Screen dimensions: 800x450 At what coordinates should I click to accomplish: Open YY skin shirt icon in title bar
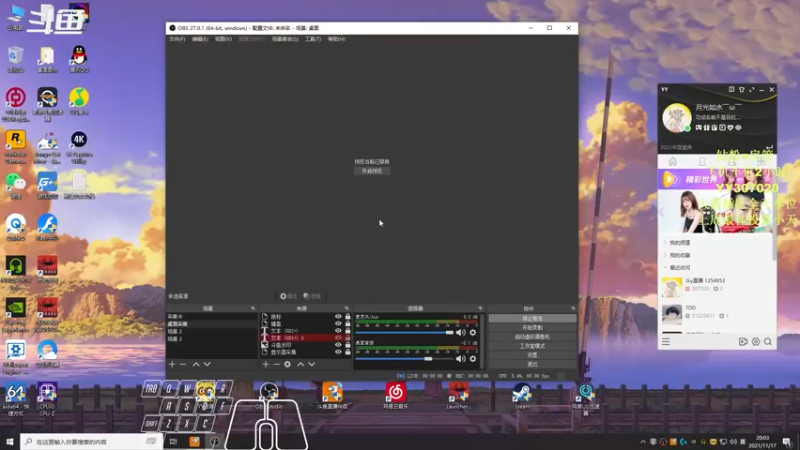coord(741,89)
